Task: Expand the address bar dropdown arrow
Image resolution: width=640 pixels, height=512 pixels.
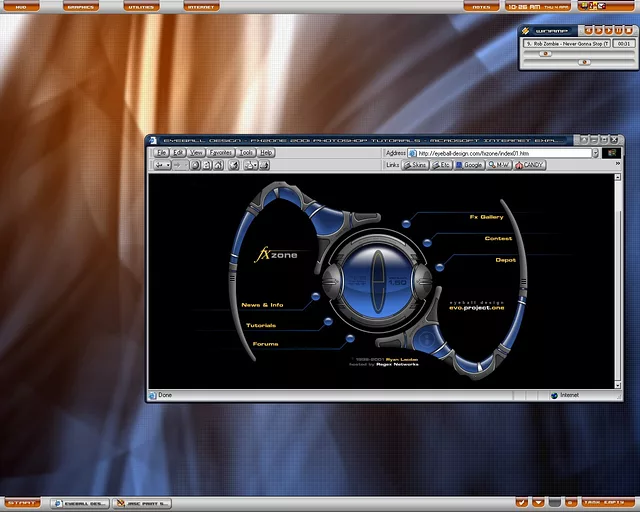Action: pos(597,153)
